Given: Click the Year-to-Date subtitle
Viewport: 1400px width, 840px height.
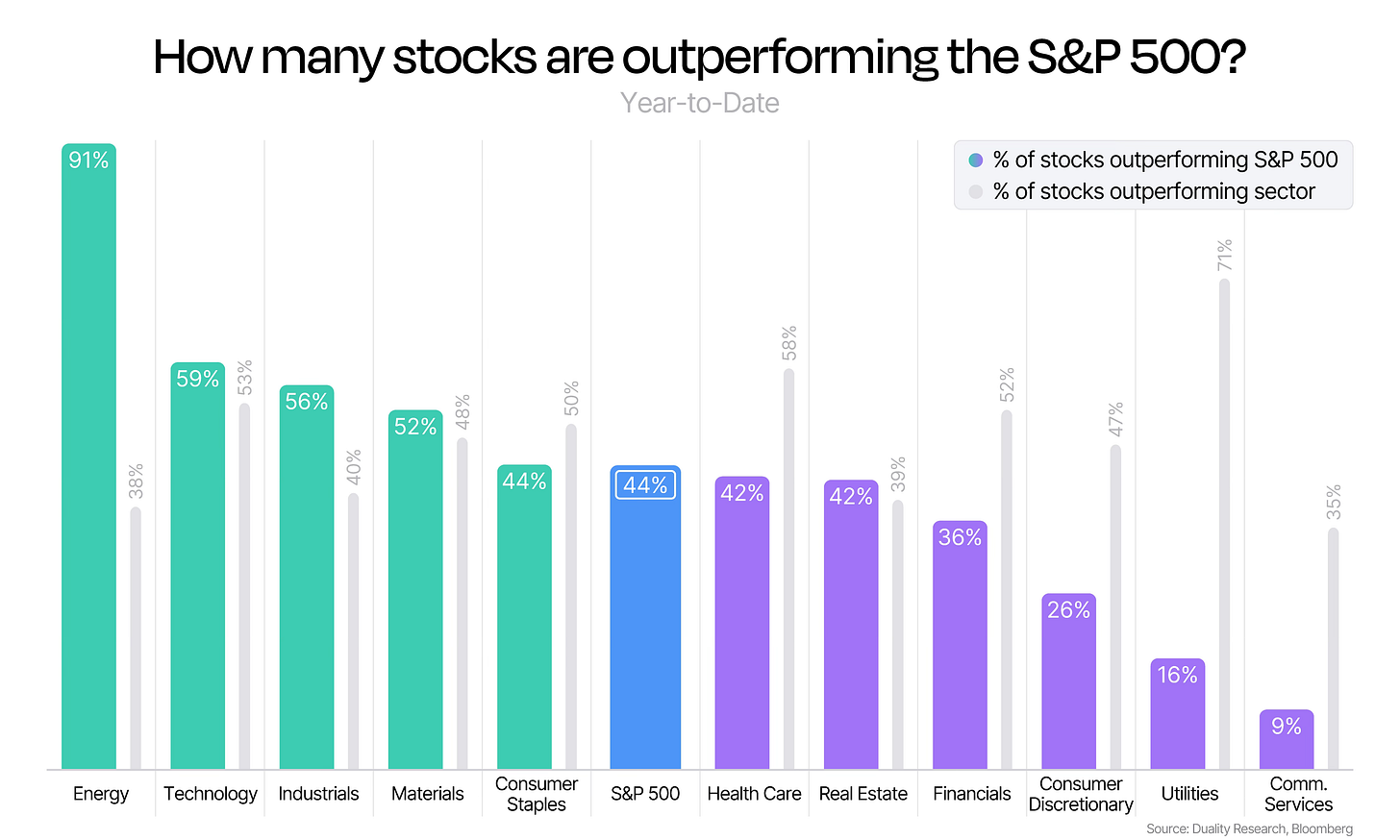Looking at the screenshot, I should [x=700, y=103].
